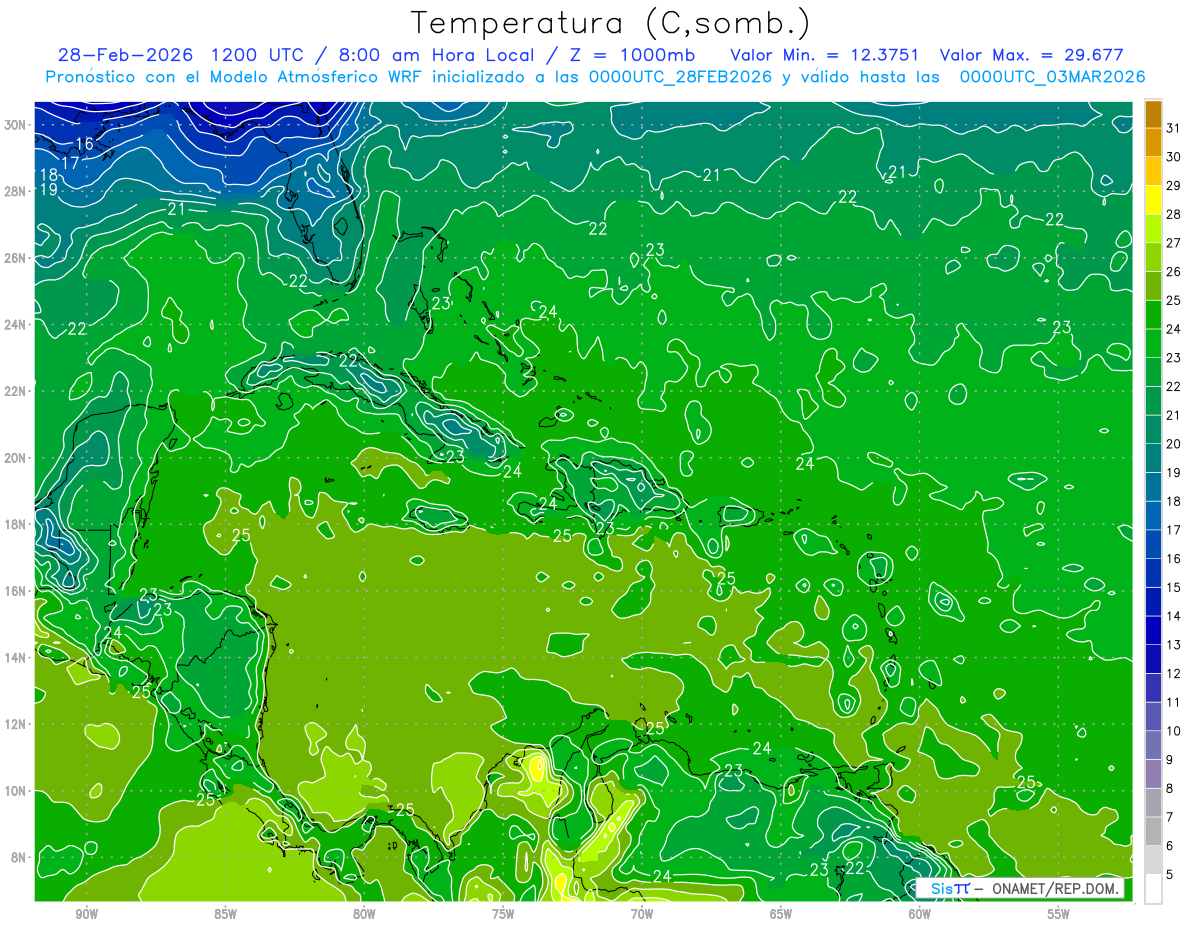Click the 75W longitude axis label
This screenshot has height=927, width=1200.
(x=503, y=913)
